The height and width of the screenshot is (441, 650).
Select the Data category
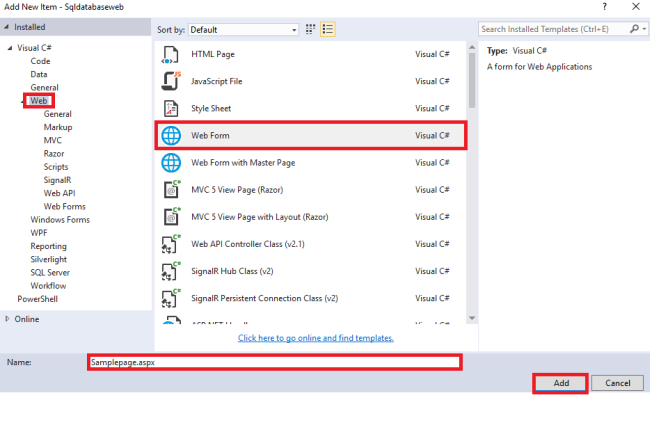point(39,75)
